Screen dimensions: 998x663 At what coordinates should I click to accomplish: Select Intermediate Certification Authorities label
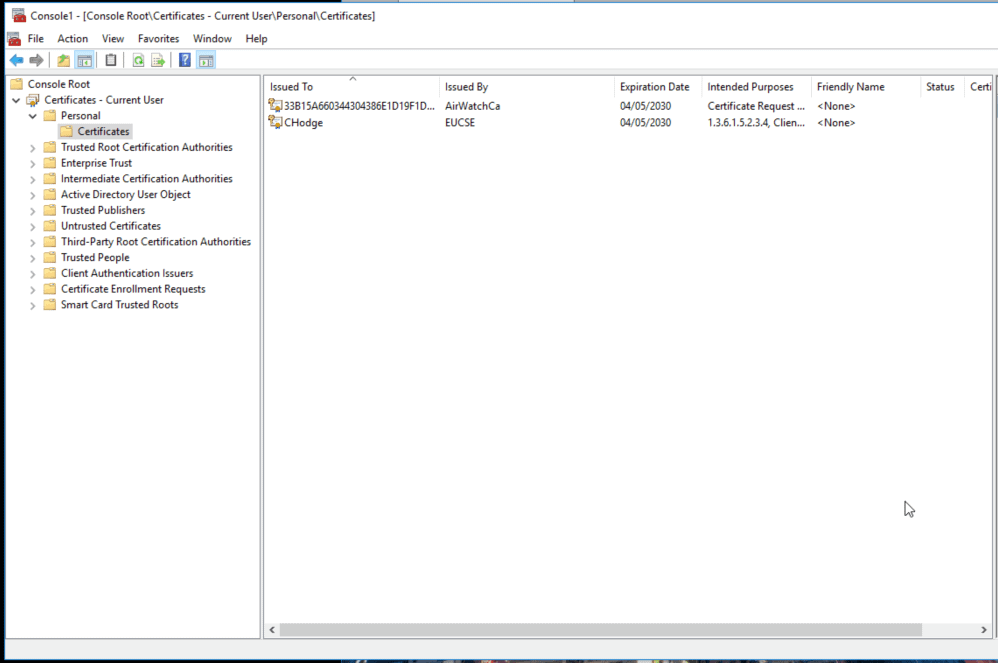pyautogui.click(x=146, y=179)
